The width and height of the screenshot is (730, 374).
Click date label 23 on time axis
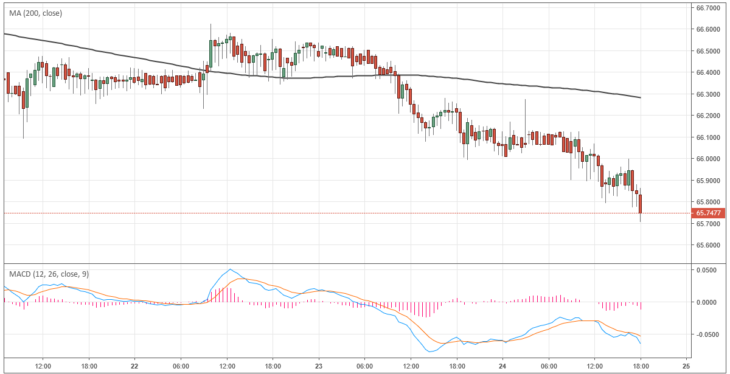[319, 366]
